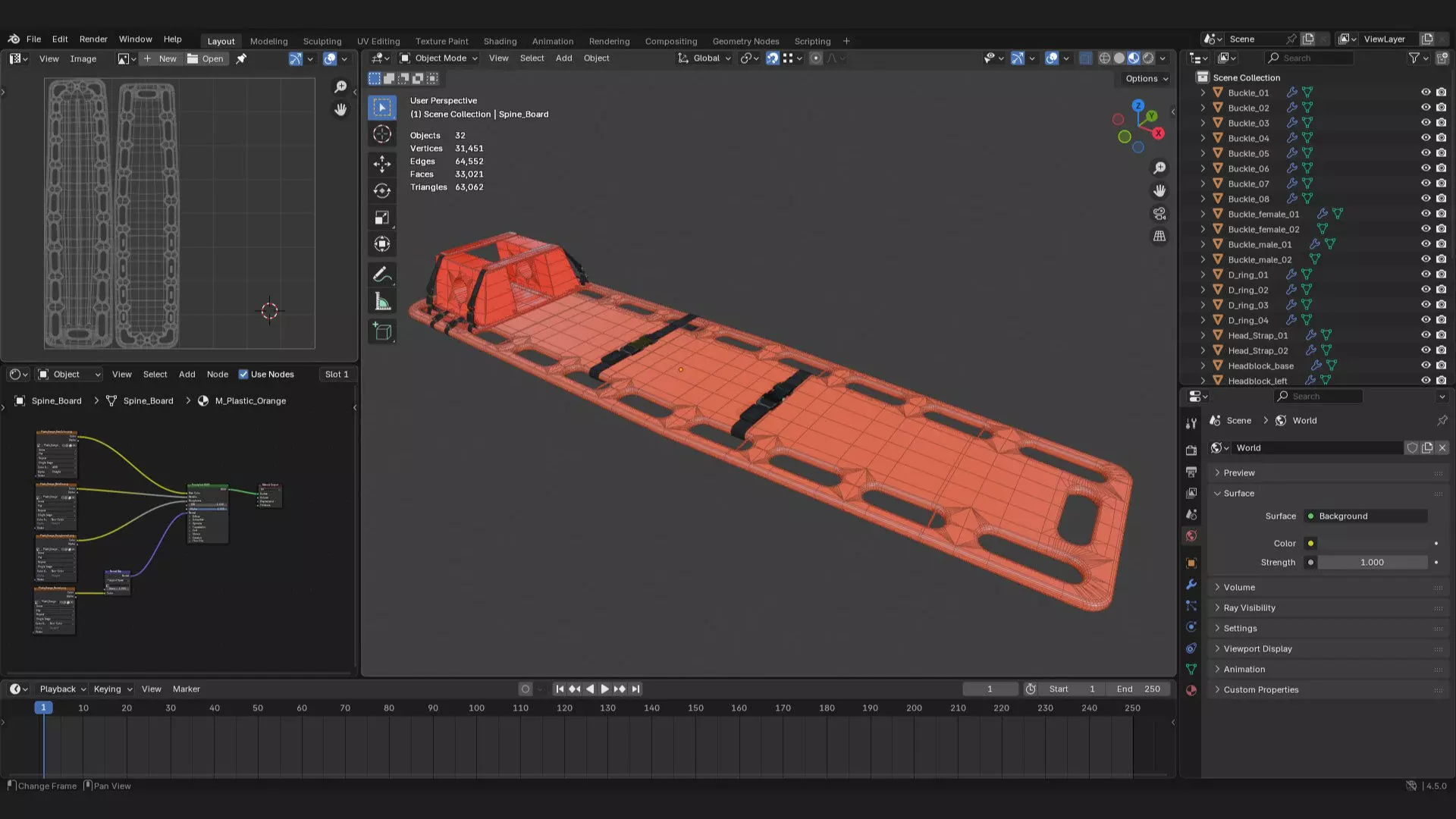Image resolution: width=1456 pixels, height=819 pixels.
Task: Open the Object Mode dropdown
Action: (x=438, y=58)
